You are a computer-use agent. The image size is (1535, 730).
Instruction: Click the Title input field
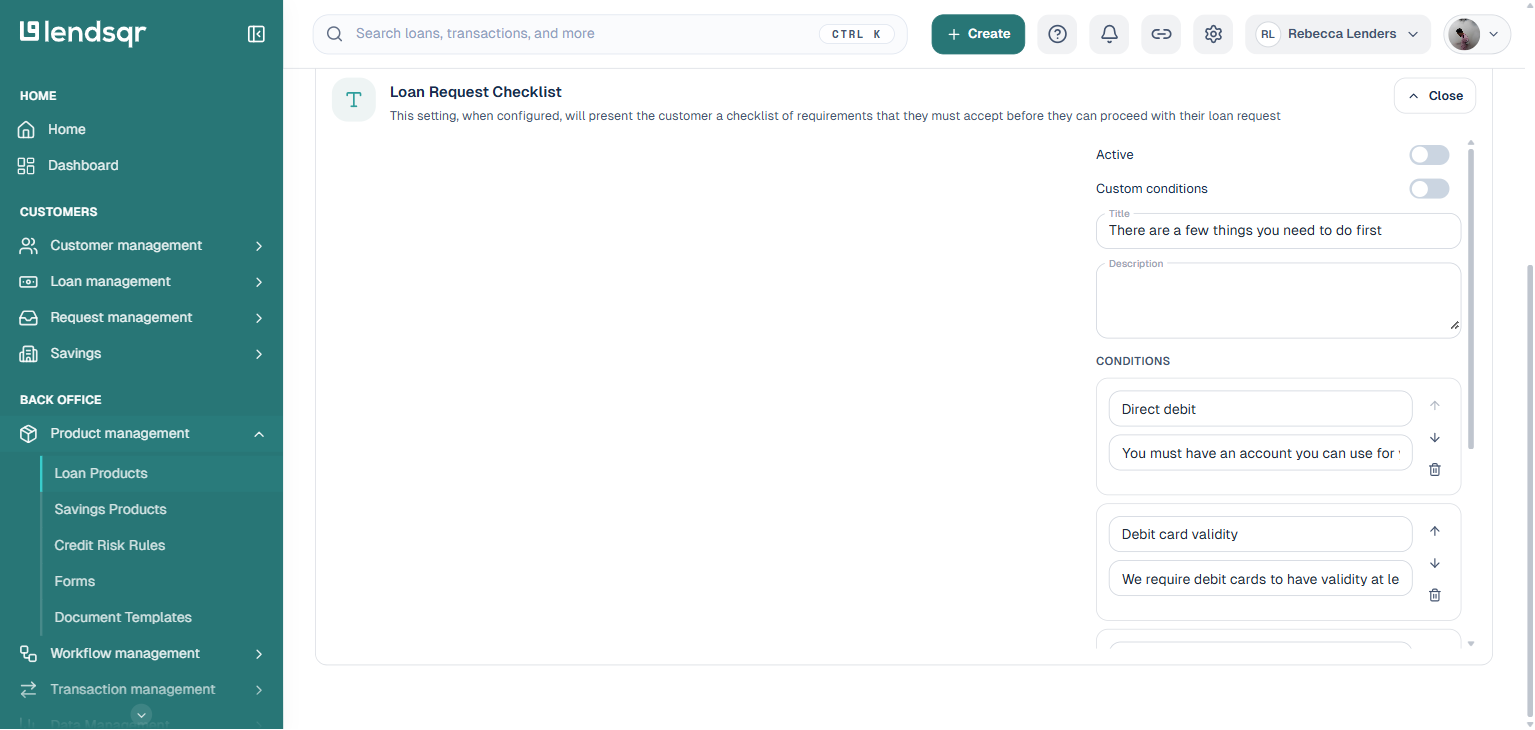(1279, 231)
